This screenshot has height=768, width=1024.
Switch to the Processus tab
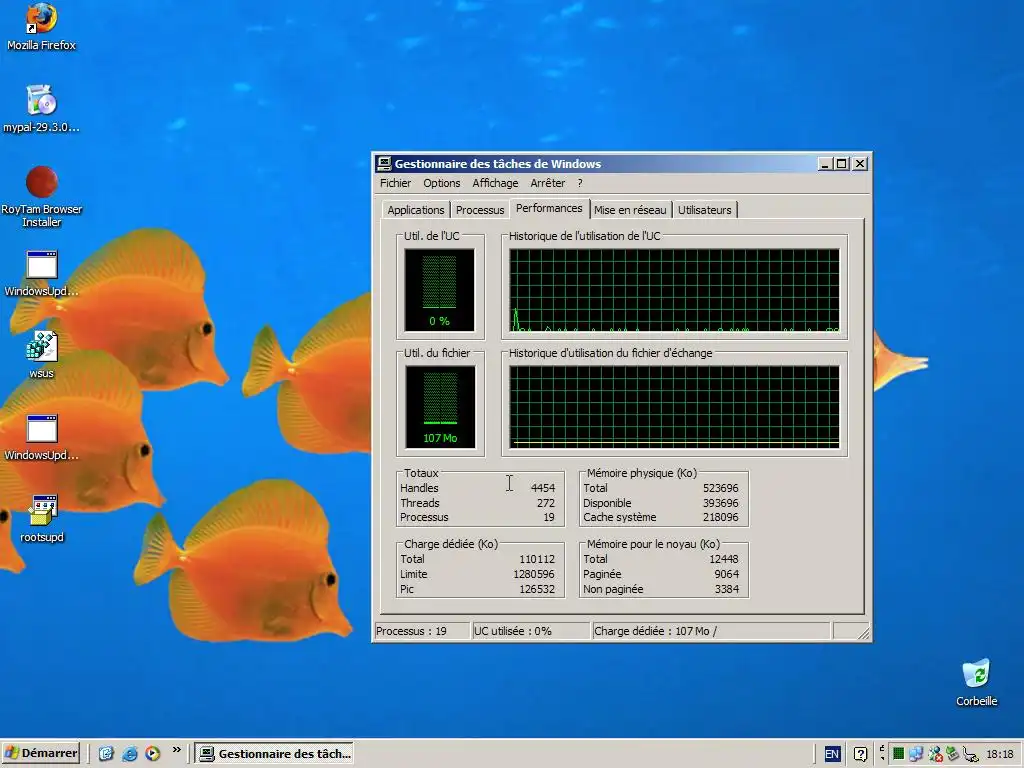(x=480, y=210)
